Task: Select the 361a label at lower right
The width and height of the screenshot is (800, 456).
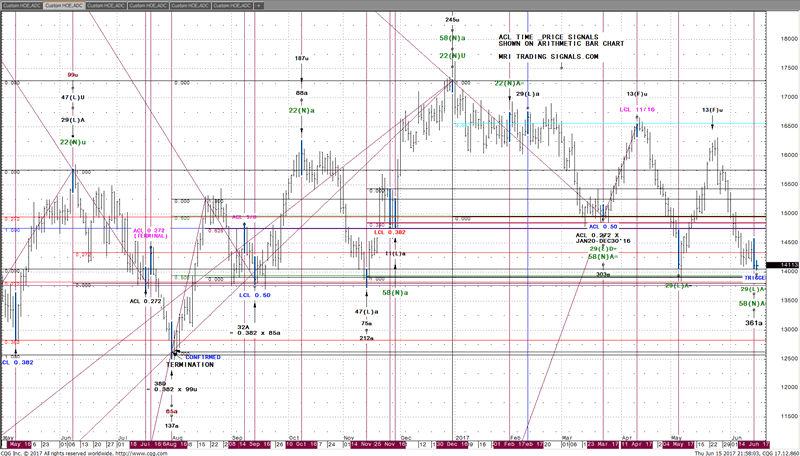Action: [x=753, y=323]
